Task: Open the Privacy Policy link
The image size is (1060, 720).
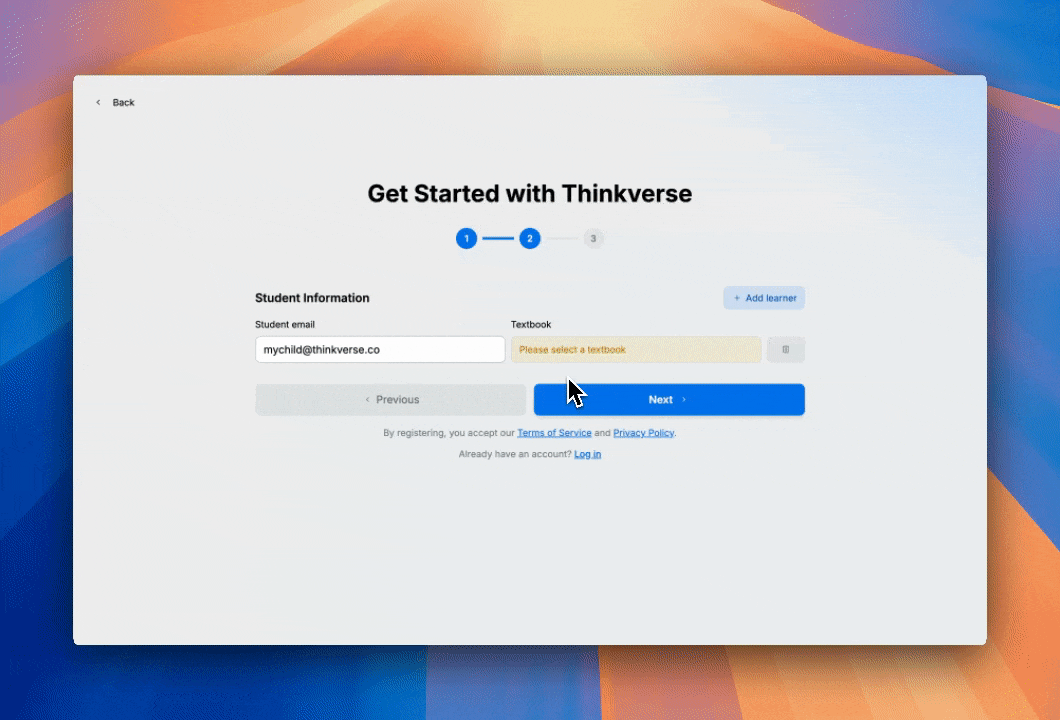Action: point(644,433)
